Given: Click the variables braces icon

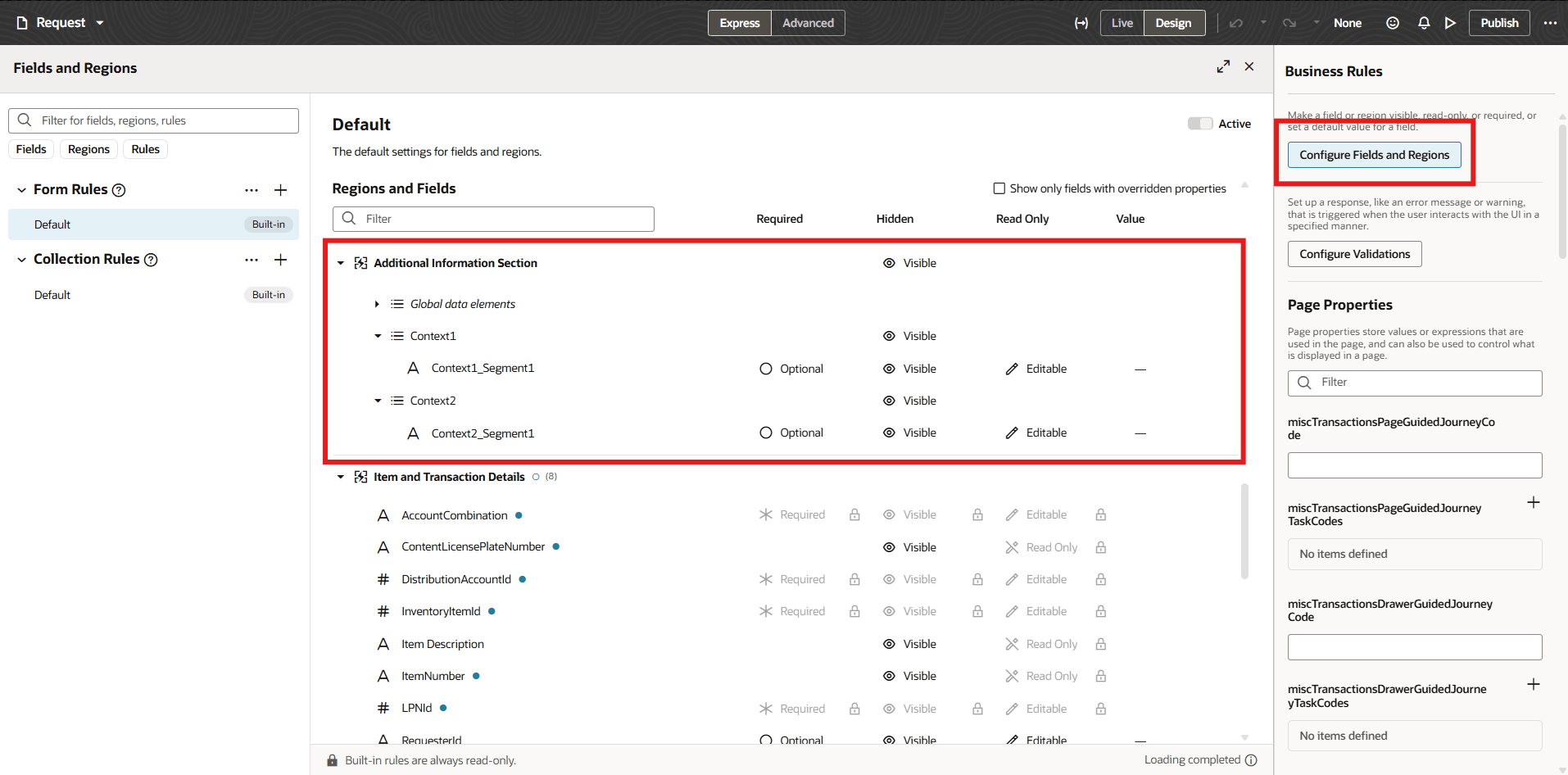Looking at the screenshot, I should pyautogui.click(x=1081, y=23).
